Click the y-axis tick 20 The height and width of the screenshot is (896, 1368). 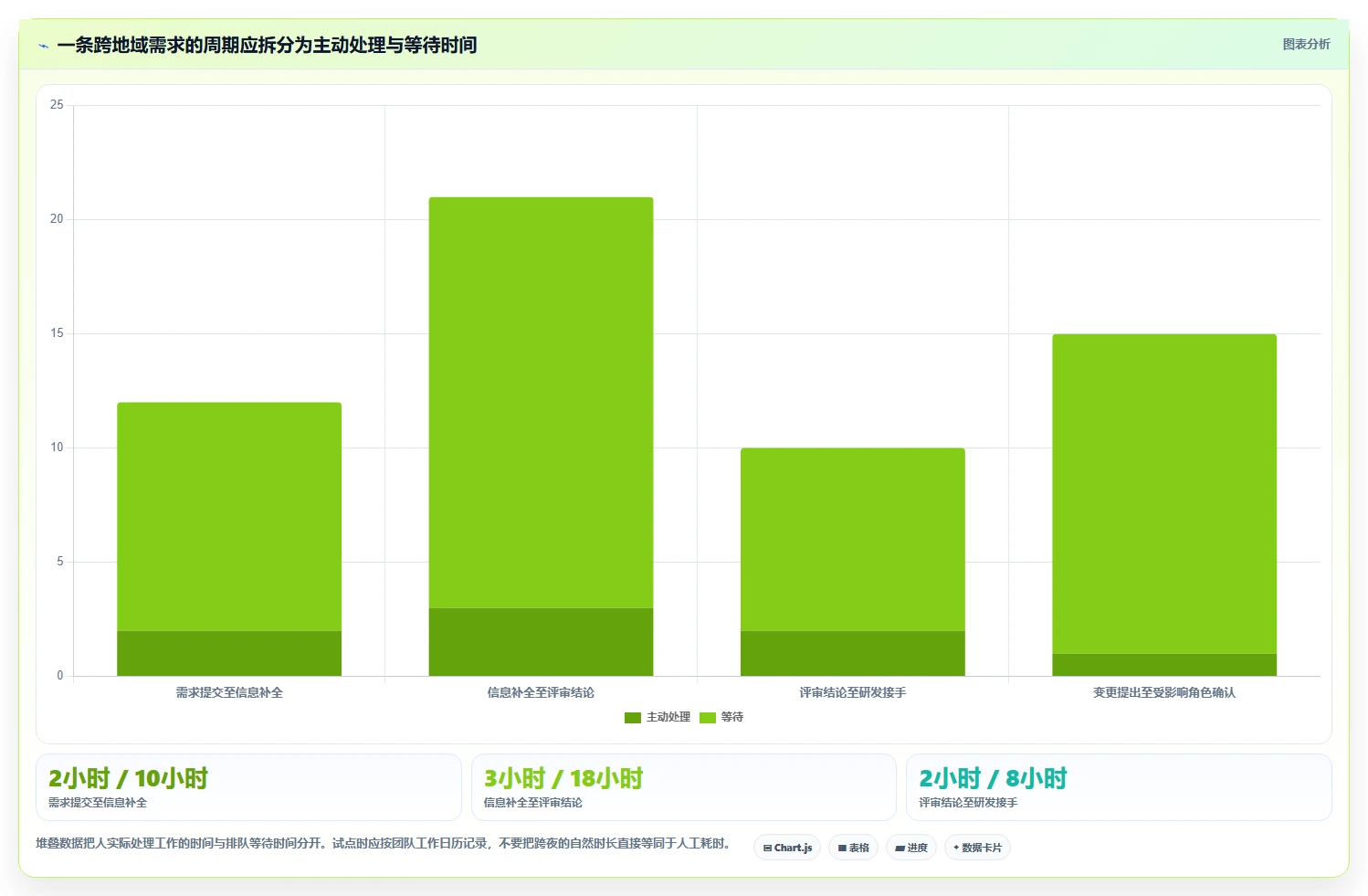coord(57,219)
